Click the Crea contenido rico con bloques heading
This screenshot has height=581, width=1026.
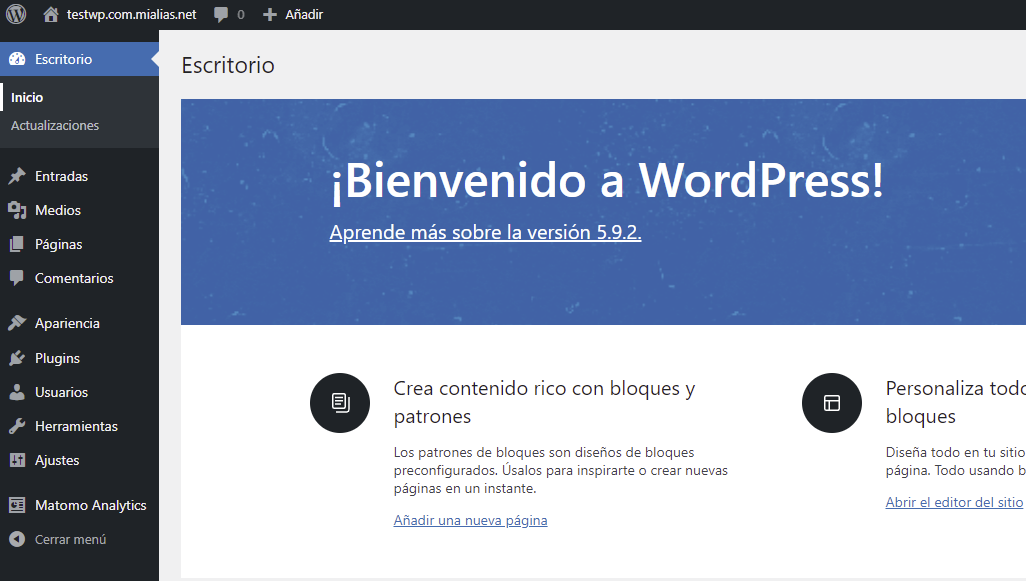544,402
